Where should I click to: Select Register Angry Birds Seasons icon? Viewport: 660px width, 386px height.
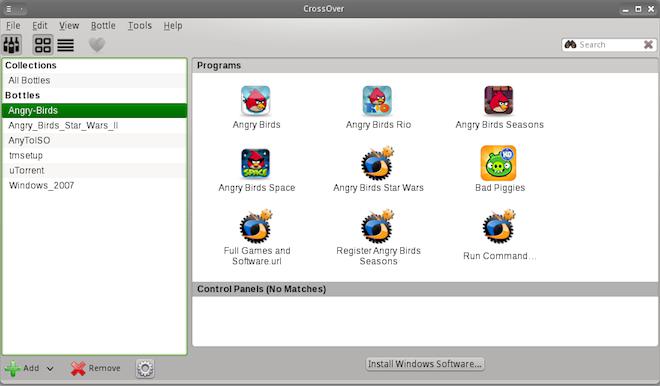pyautogui.click(x=377, y=226)
